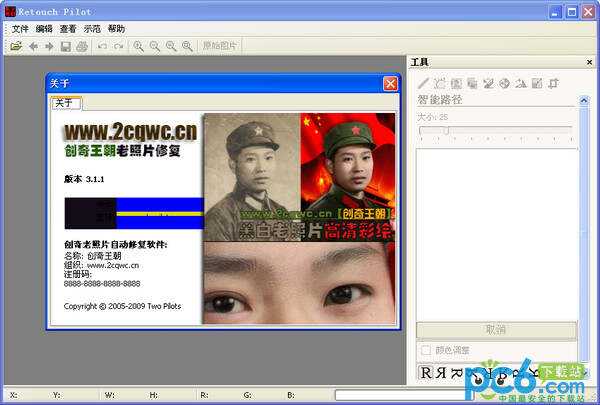Click the colorized soldier photo

tap(347, 177)
